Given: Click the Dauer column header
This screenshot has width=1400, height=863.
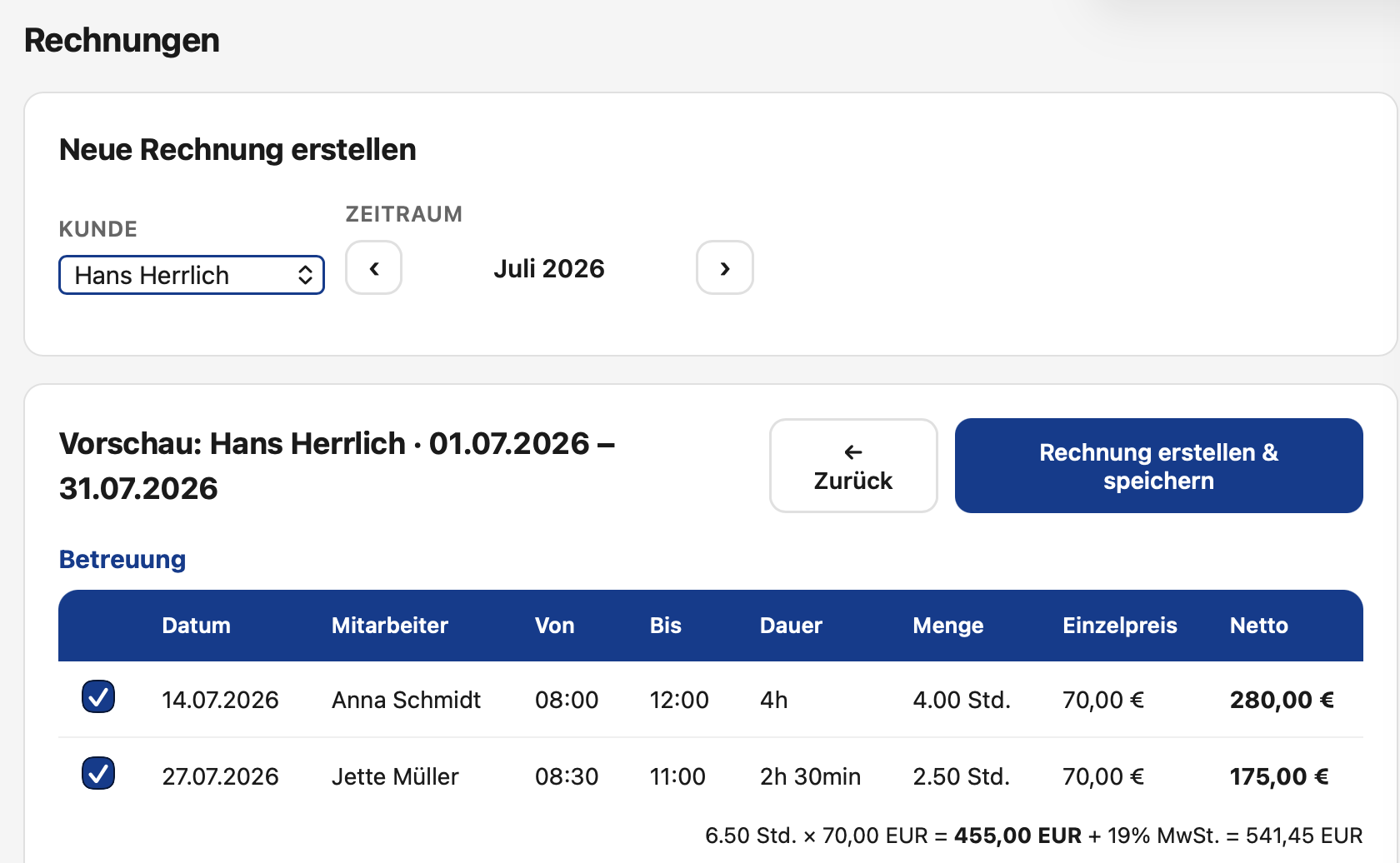Looking at the screenshot, I should click(x=791, y=626).
